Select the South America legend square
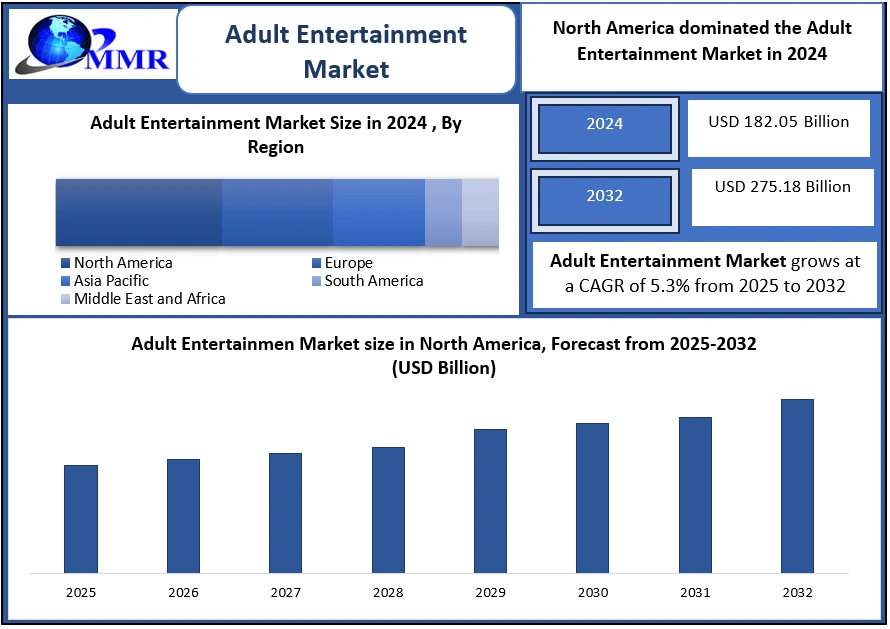890x629 pixels. click(x=316, y=281)
